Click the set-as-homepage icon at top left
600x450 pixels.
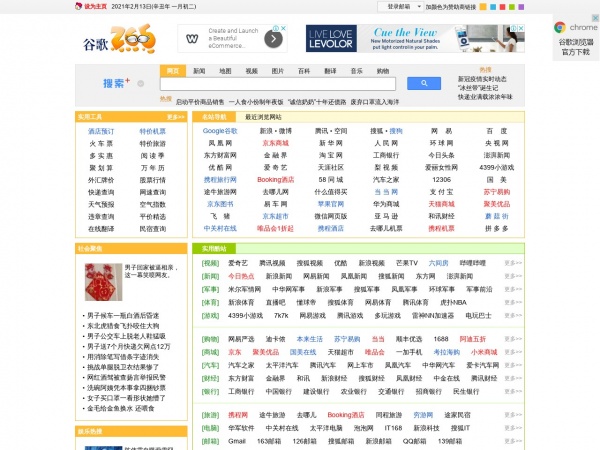78,6
